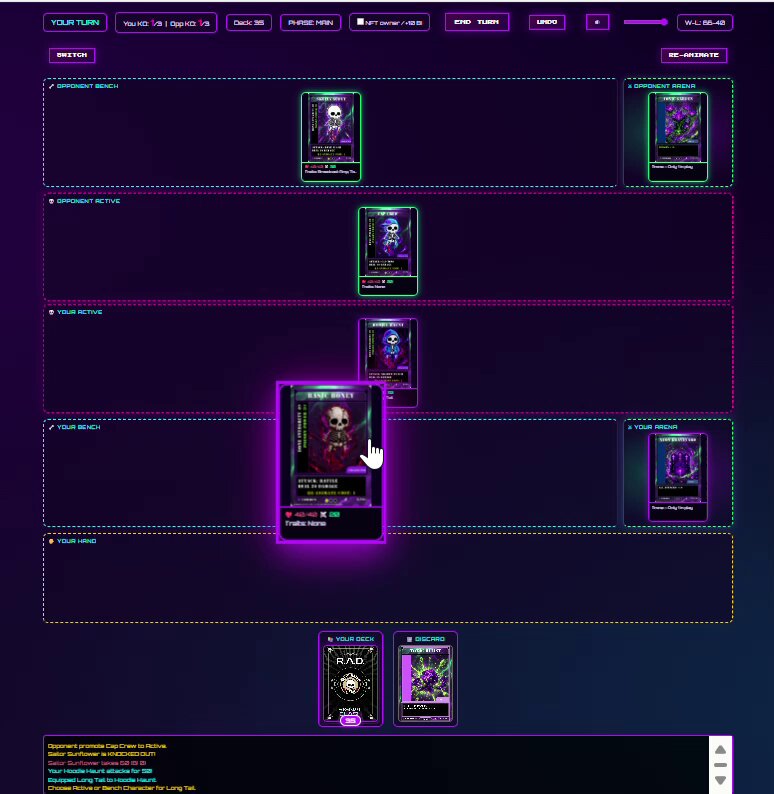Click the YOUR DECK label
Image resolution: width=774 pixels, height=794 pixels.
(354, 639)
